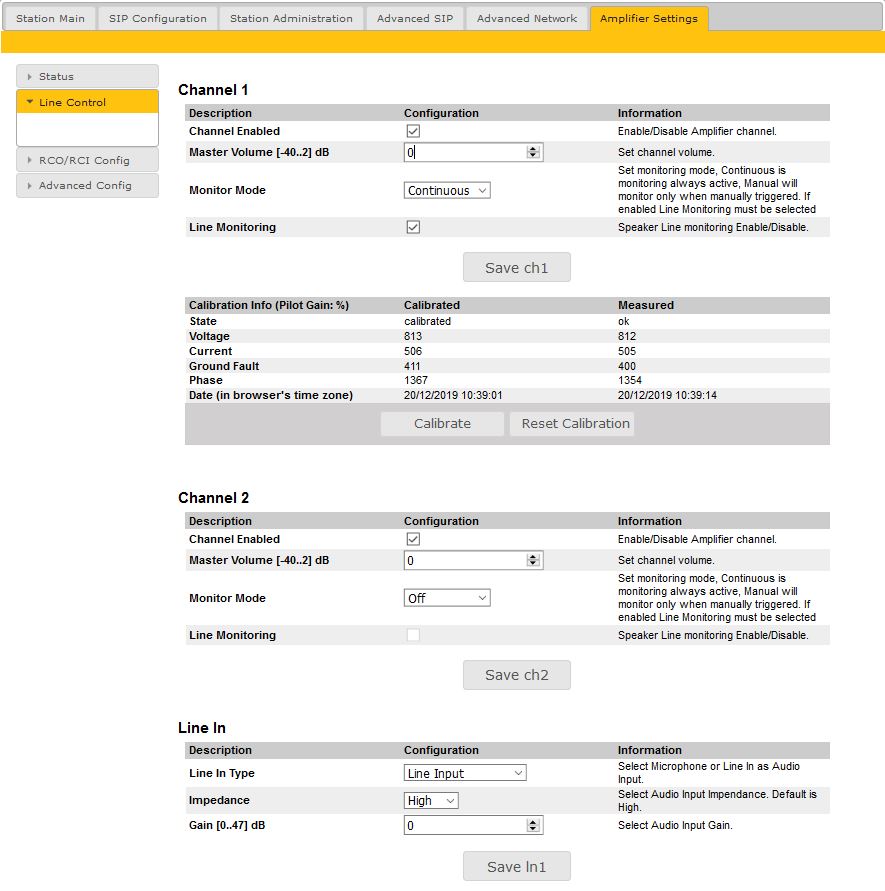Expand the Advanced Config section
This screenshot has height=891, width=885.
click(x=87, y=186)
